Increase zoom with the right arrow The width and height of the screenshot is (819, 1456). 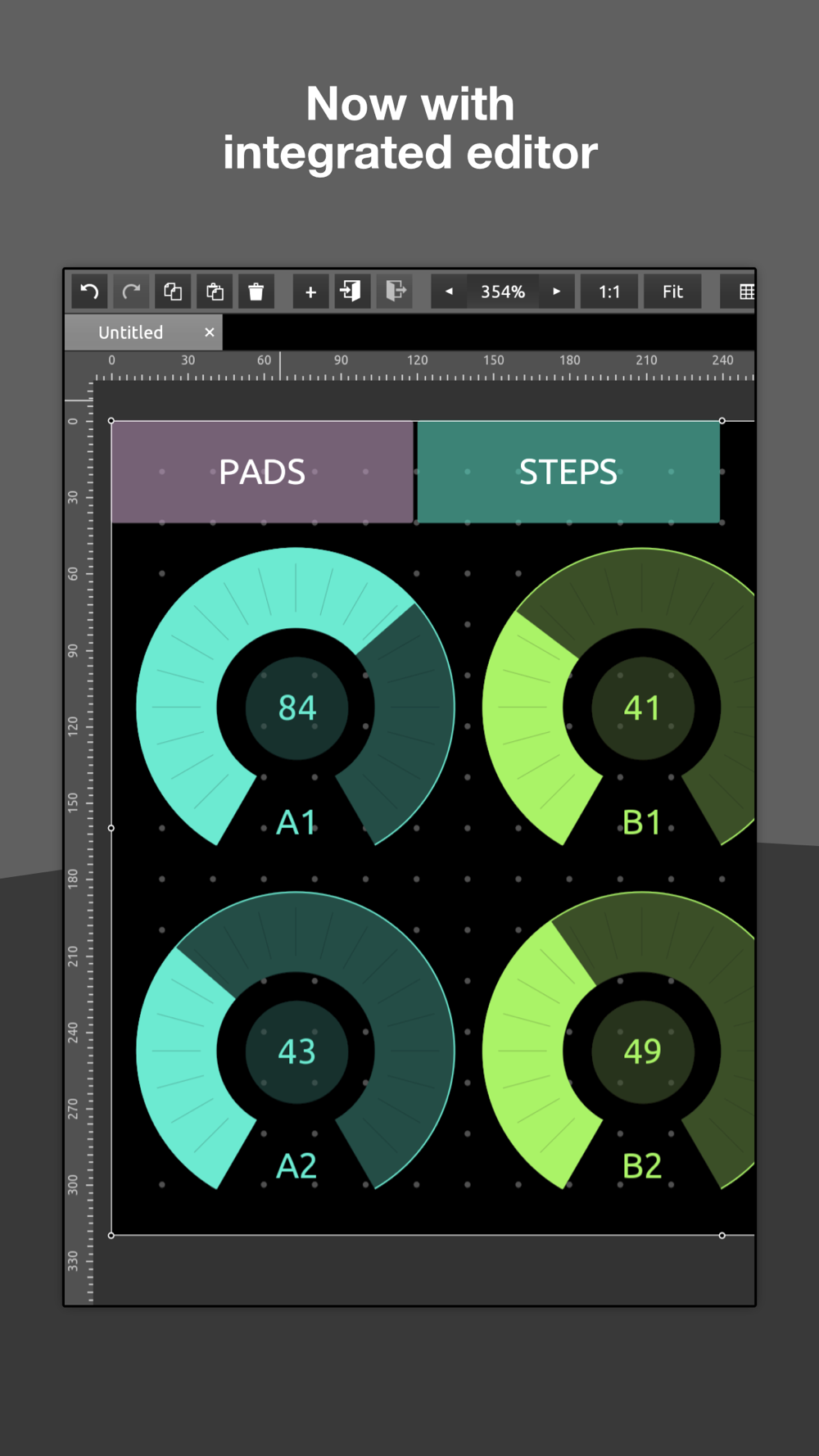[557, 292]
